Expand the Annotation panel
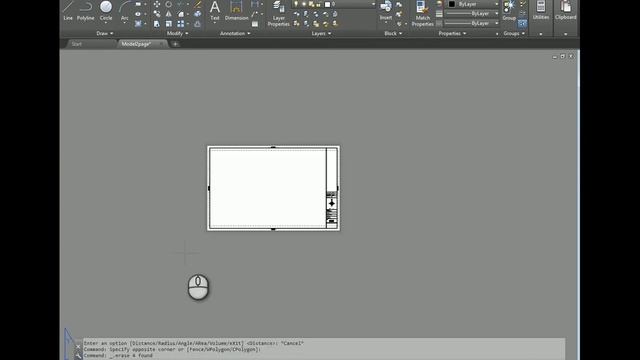The image size is (640, 360). tap(235, 33)
